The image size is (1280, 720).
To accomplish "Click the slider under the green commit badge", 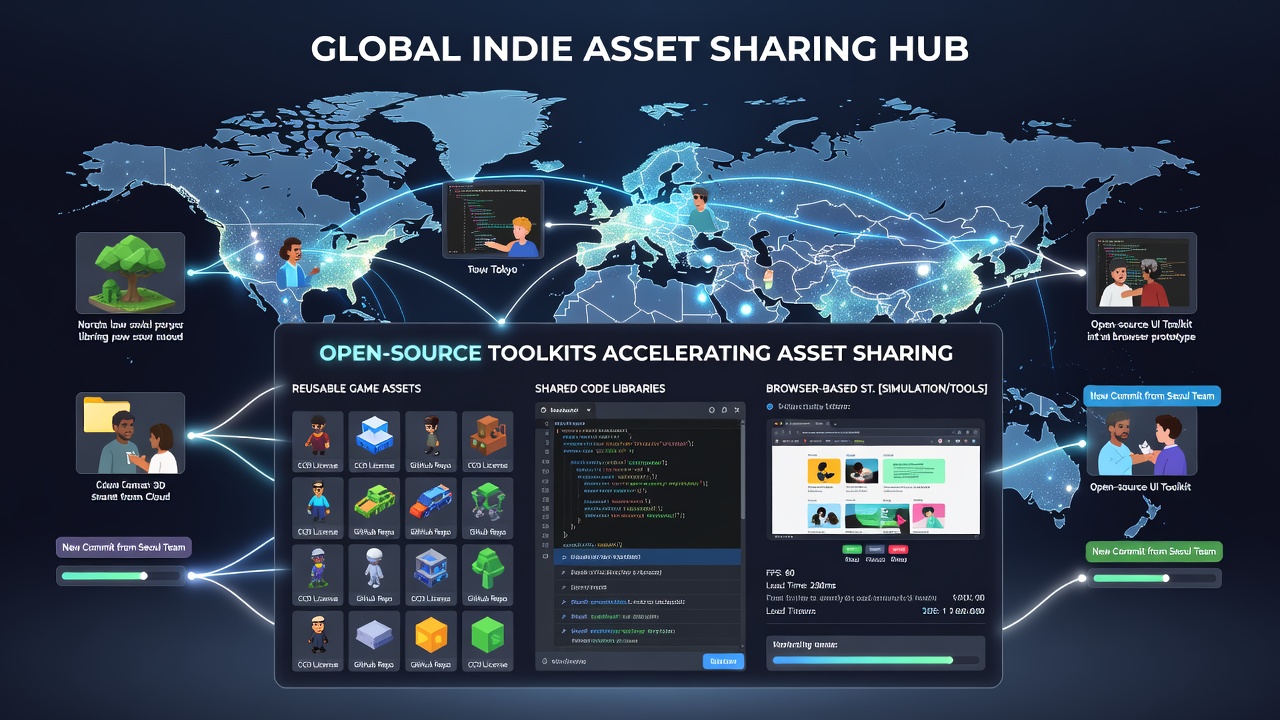I will (1156, 578).
